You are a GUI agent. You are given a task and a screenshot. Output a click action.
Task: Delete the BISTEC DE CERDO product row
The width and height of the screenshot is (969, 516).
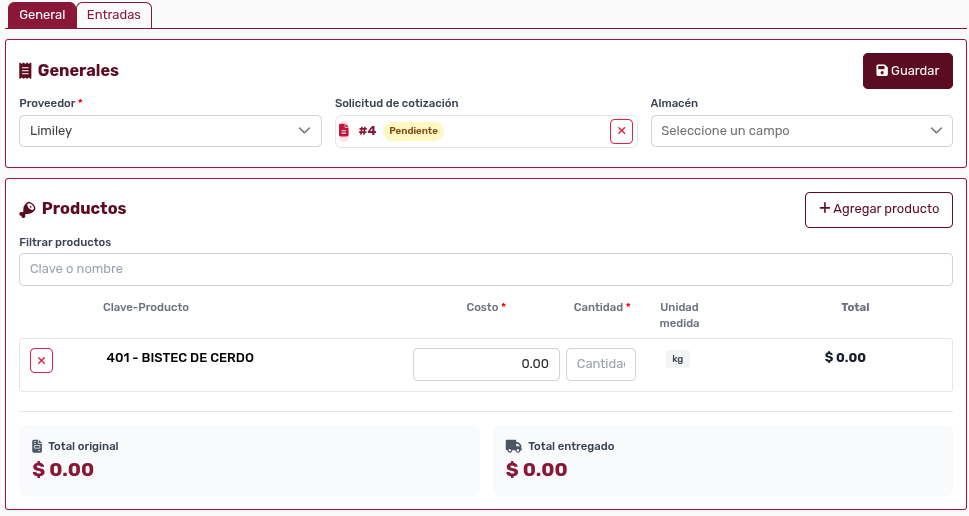[x=41, y=361]
